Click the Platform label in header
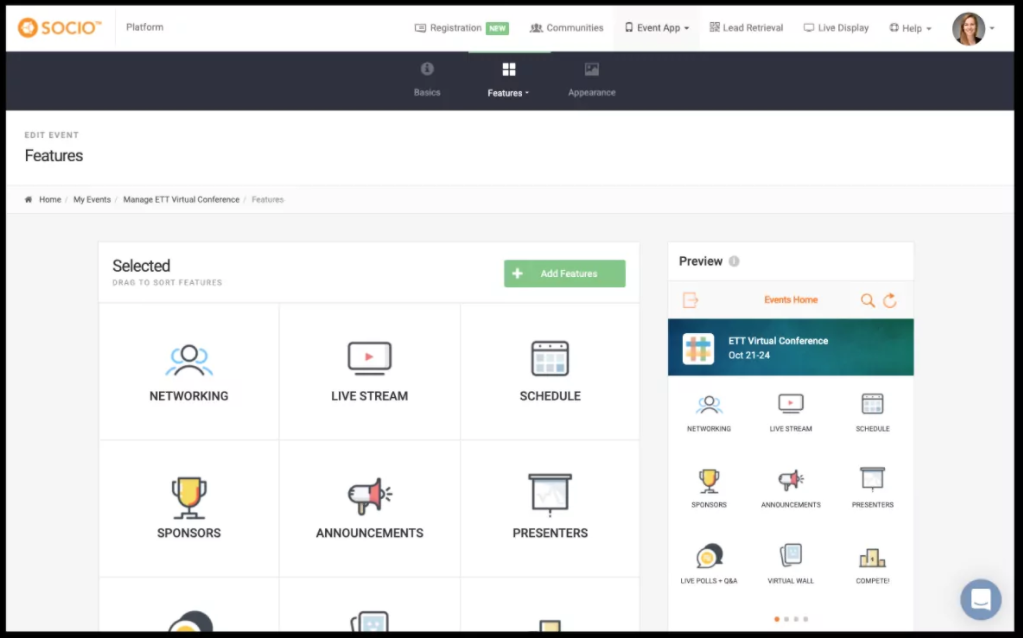Screen dimensions: 1023x638 145,27
